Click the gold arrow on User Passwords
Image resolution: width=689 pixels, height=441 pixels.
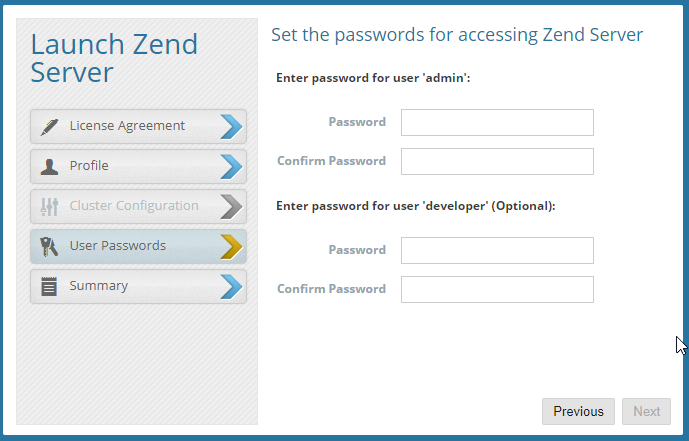[x=231, y=246]
